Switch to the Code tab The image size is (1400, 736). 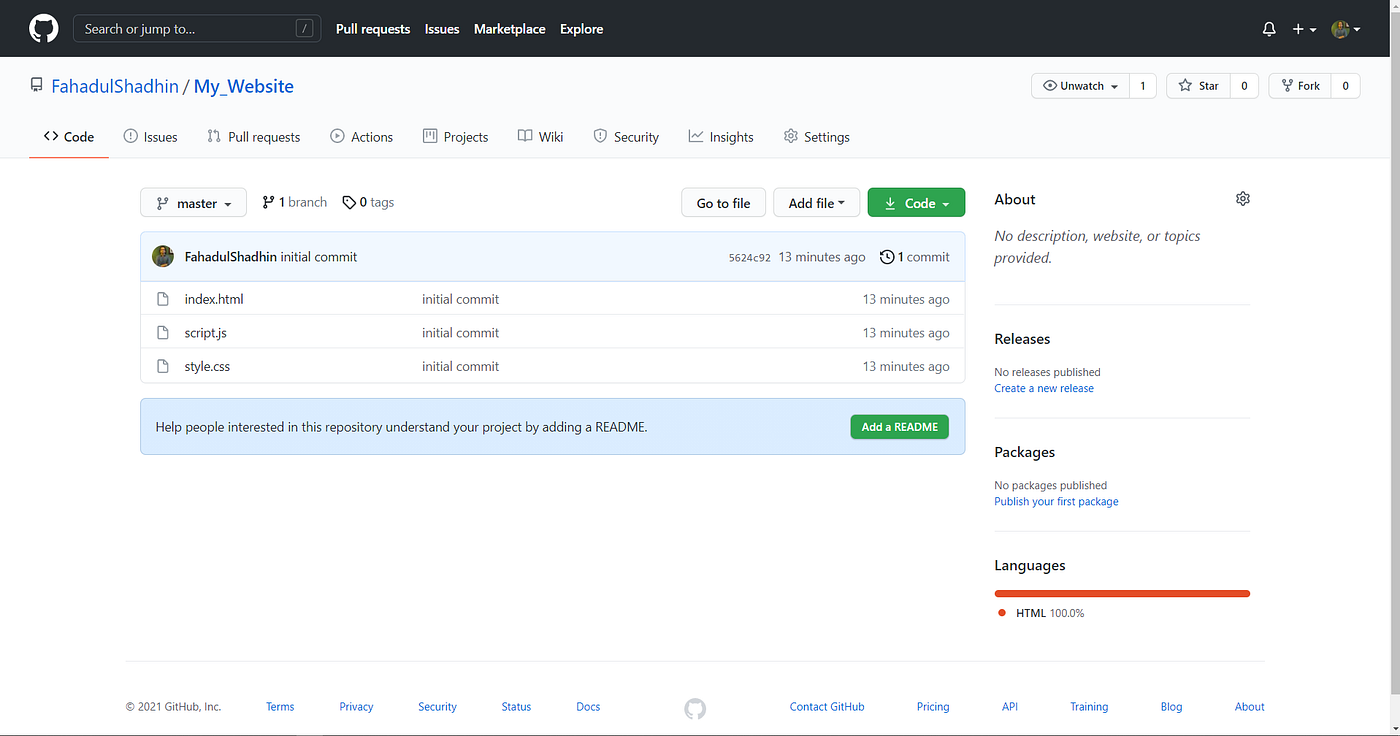point(69,137)
